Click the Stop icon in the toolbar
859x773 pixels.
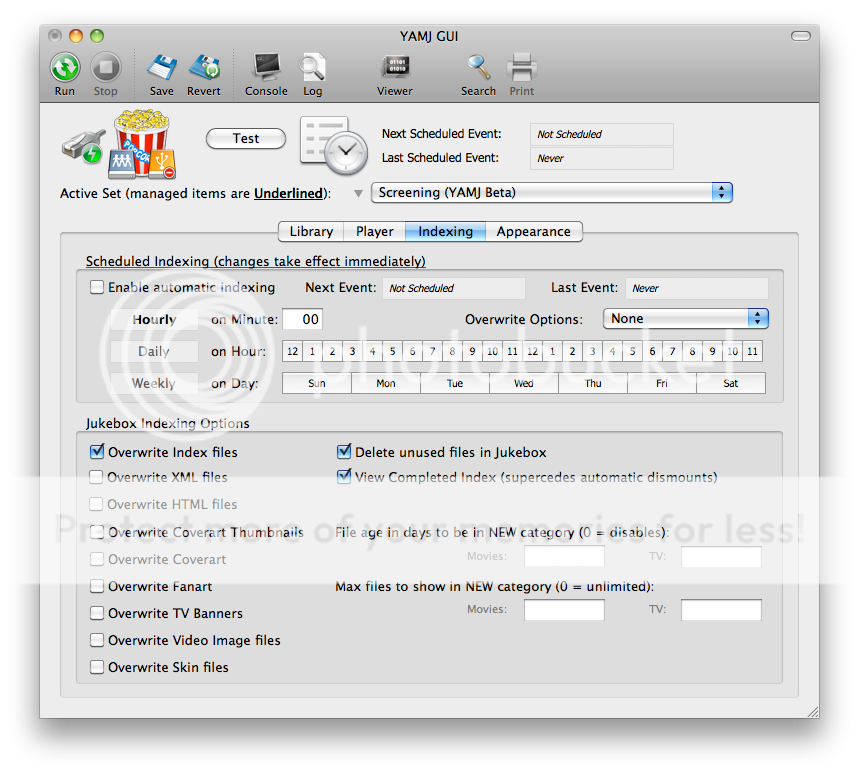(x=106, y=66)
